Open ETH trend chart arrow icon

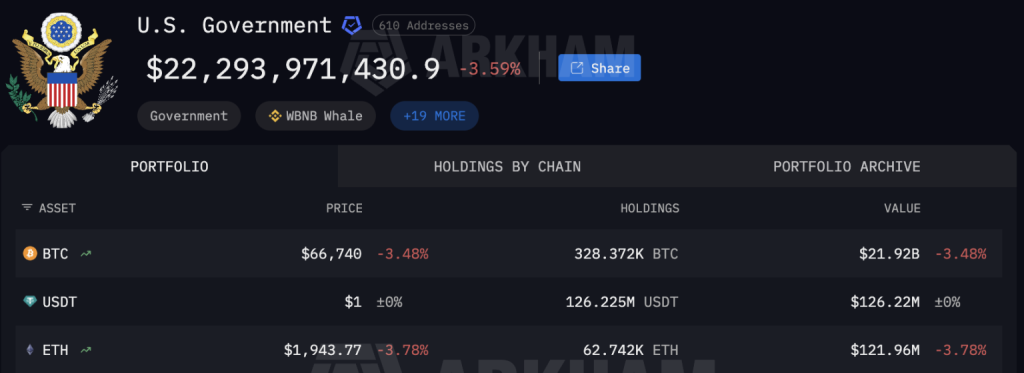click(86, 350)
